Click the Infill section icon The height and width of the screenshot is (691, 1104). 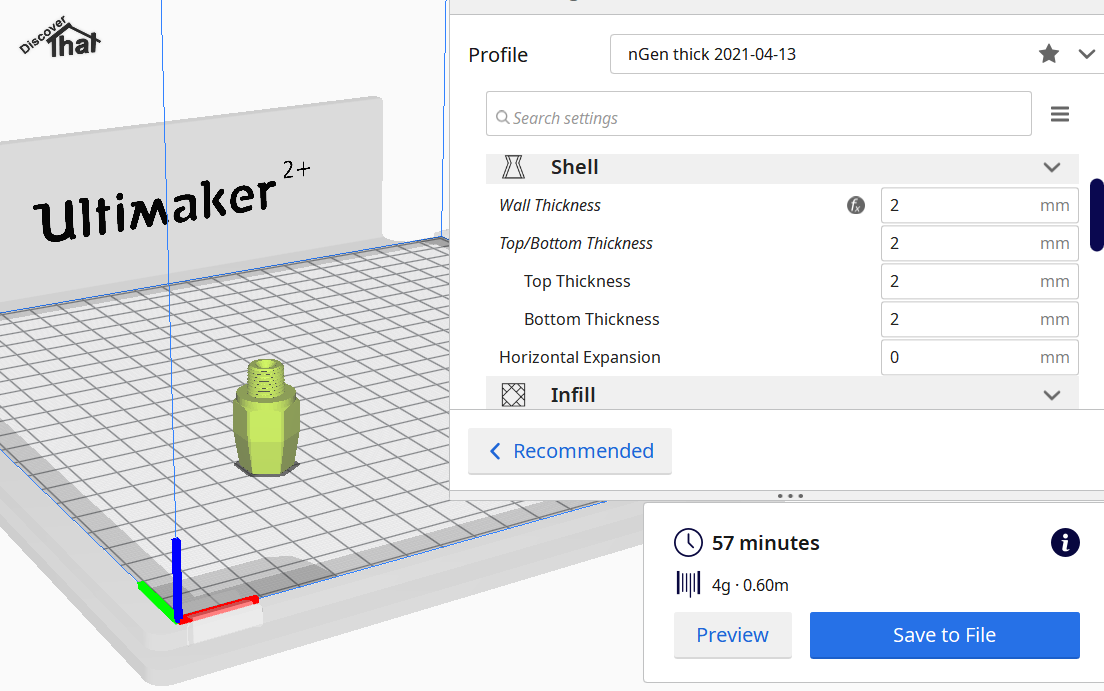(x=513, y=395)
